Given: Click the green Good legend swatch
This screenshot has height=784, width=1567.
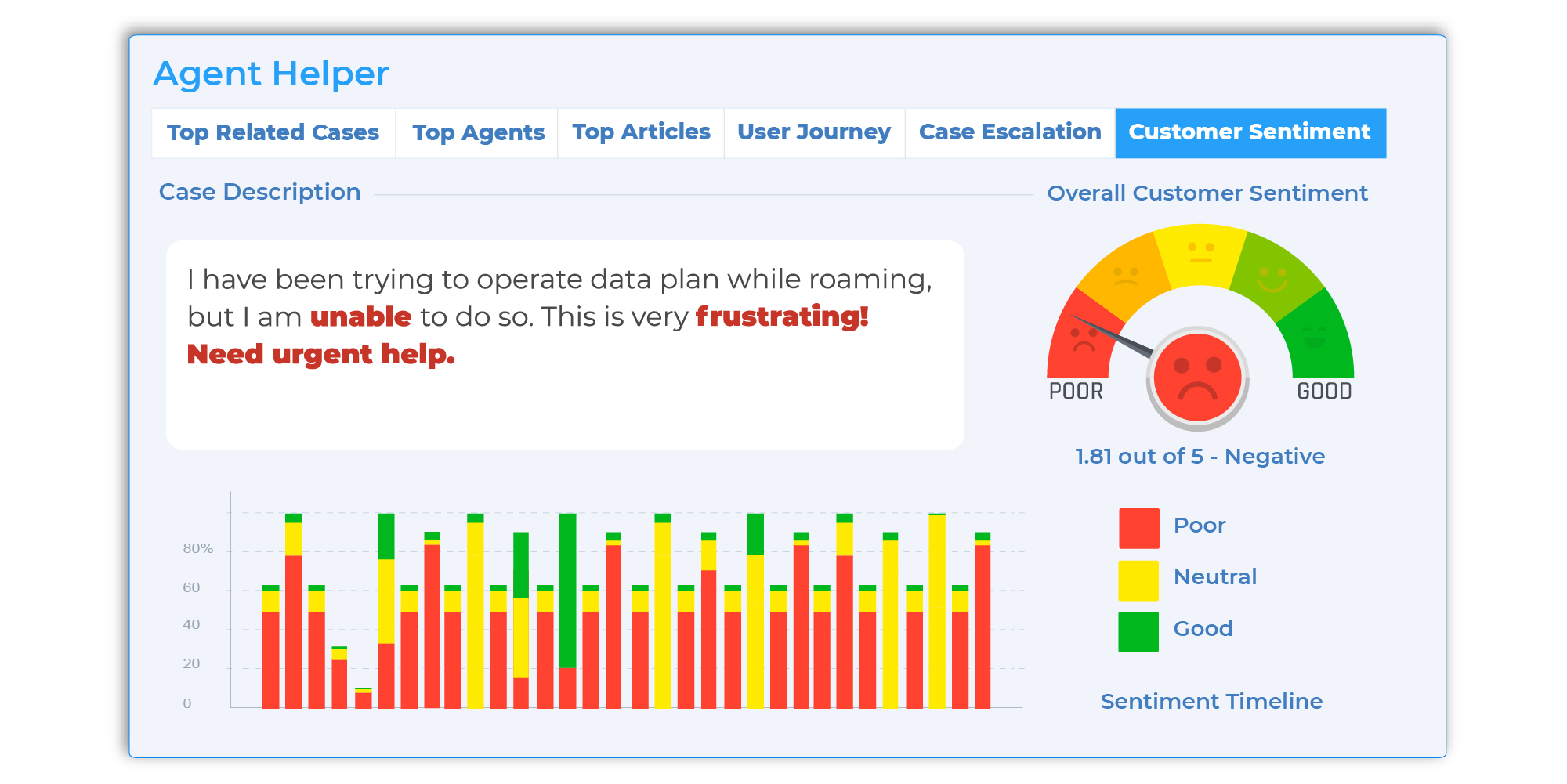Looking at the screenshot, I should click(1138, 632).
